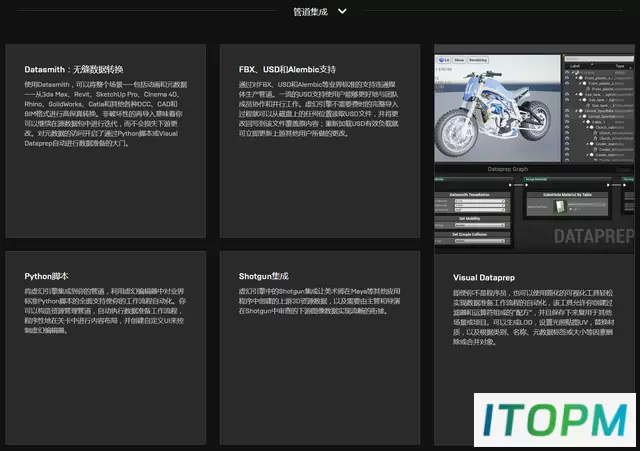Click the 管道集成 section heading
Image resolution: width=640 pixels, height=451 pixels.
pos(310,12)
